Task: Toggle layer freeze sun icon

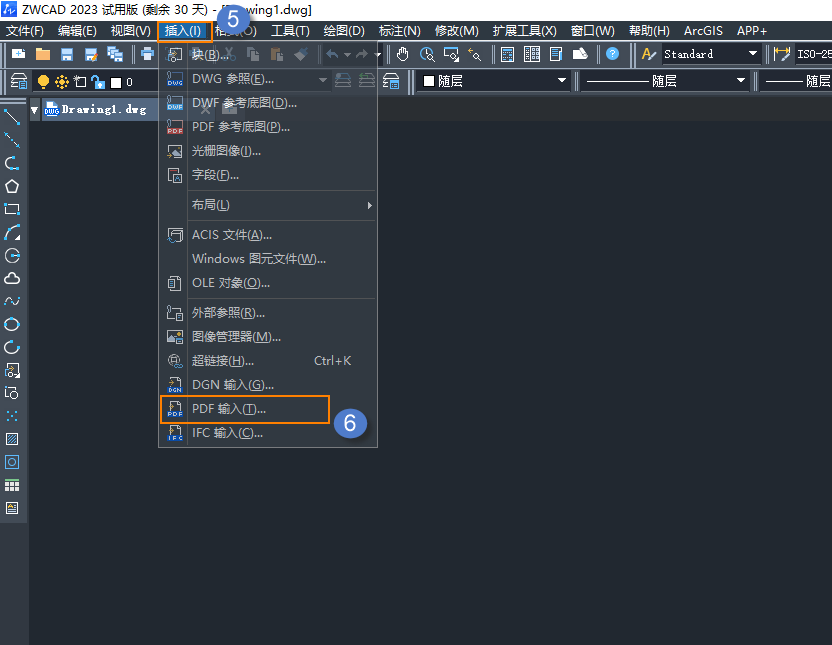Action: tap(62, 82)
